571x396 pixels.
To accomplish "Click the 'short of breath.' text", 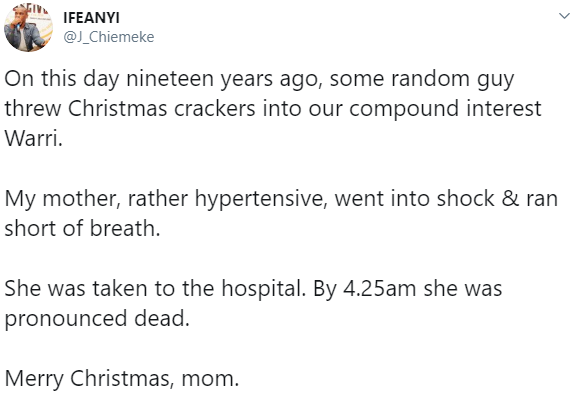I will (x=82, y=228).
